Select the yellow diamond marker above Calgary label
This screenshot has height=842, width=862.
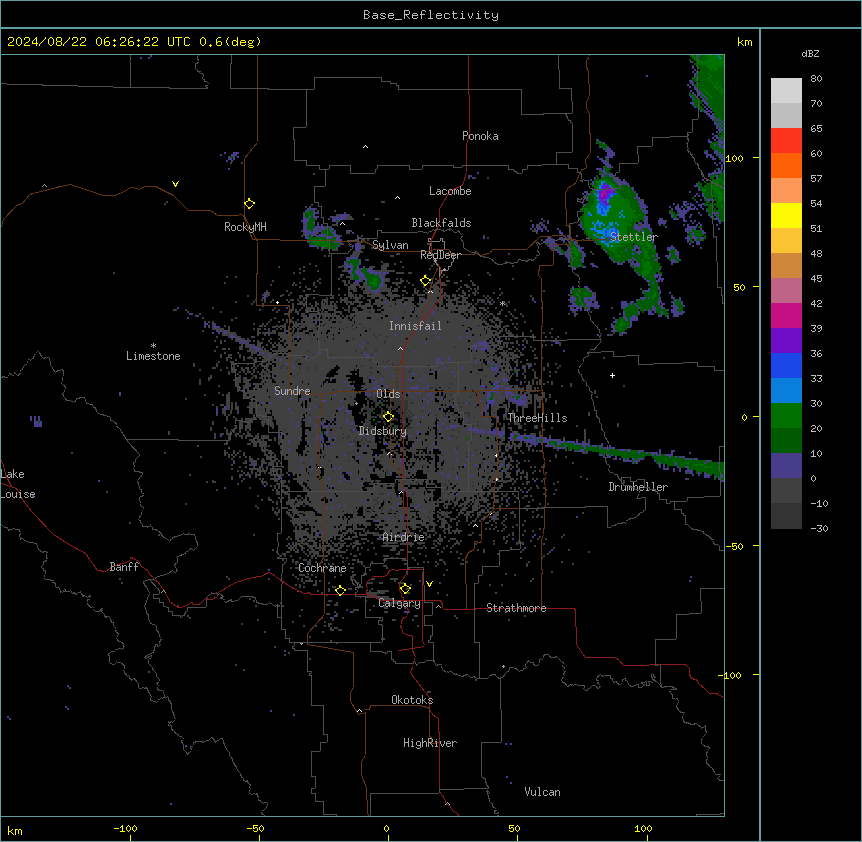405,589
